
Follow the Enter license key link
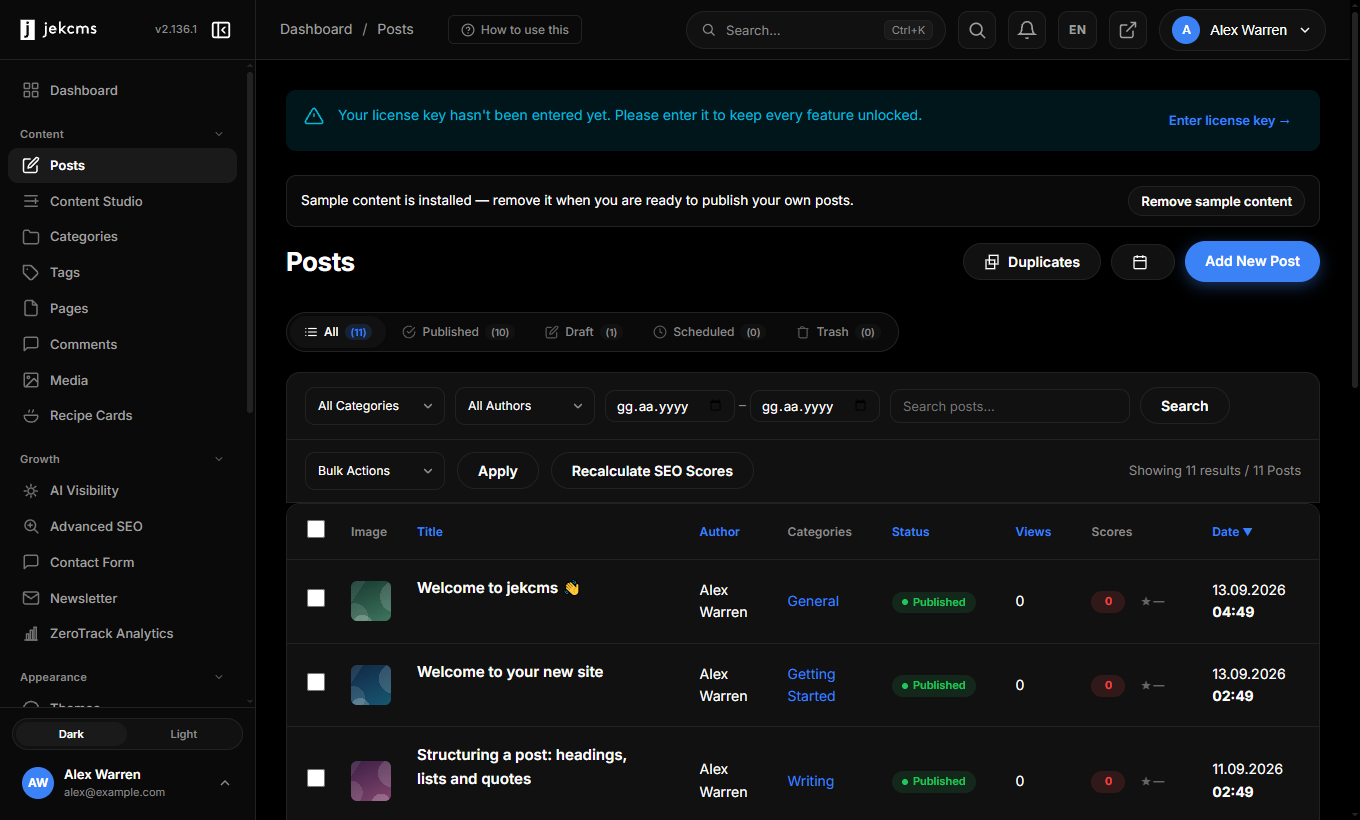(1230, 121)
